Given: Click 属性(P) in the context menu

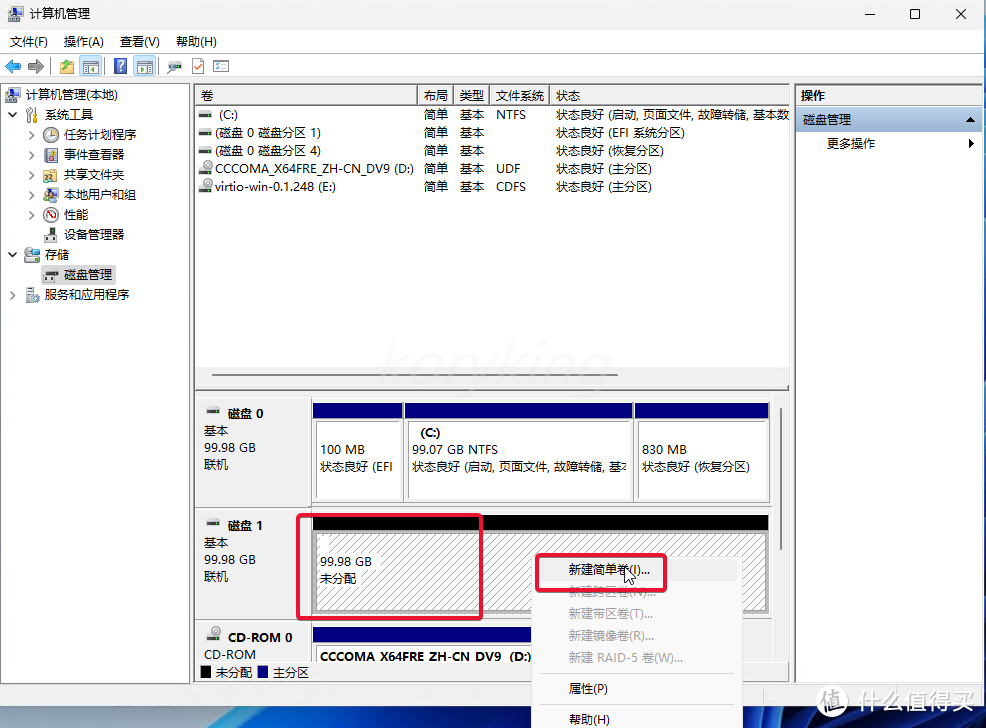Looking at the screenshot, I should tap(588, 688).
